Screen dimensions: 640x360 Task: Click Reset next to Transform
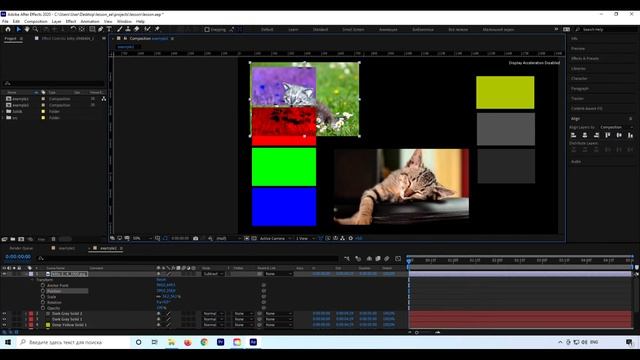pyautogui.click(x=161, y=280)
